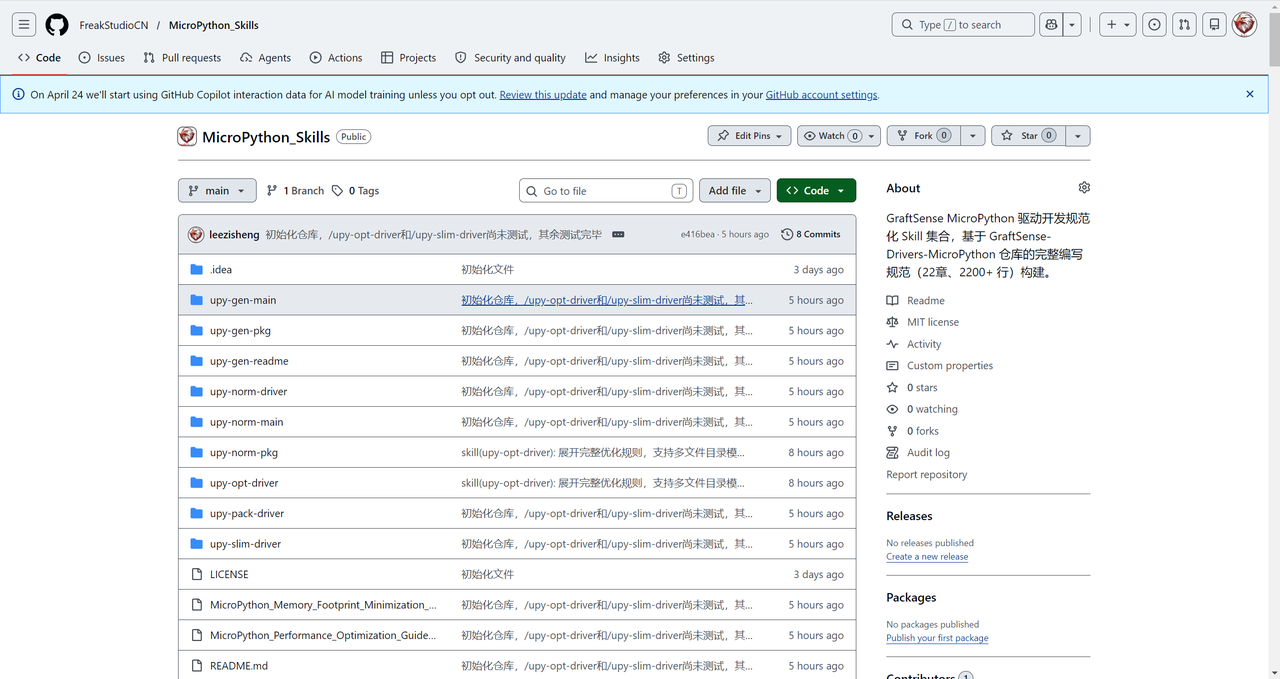
Task: Click Create a new release
Action: coord(927,557)
